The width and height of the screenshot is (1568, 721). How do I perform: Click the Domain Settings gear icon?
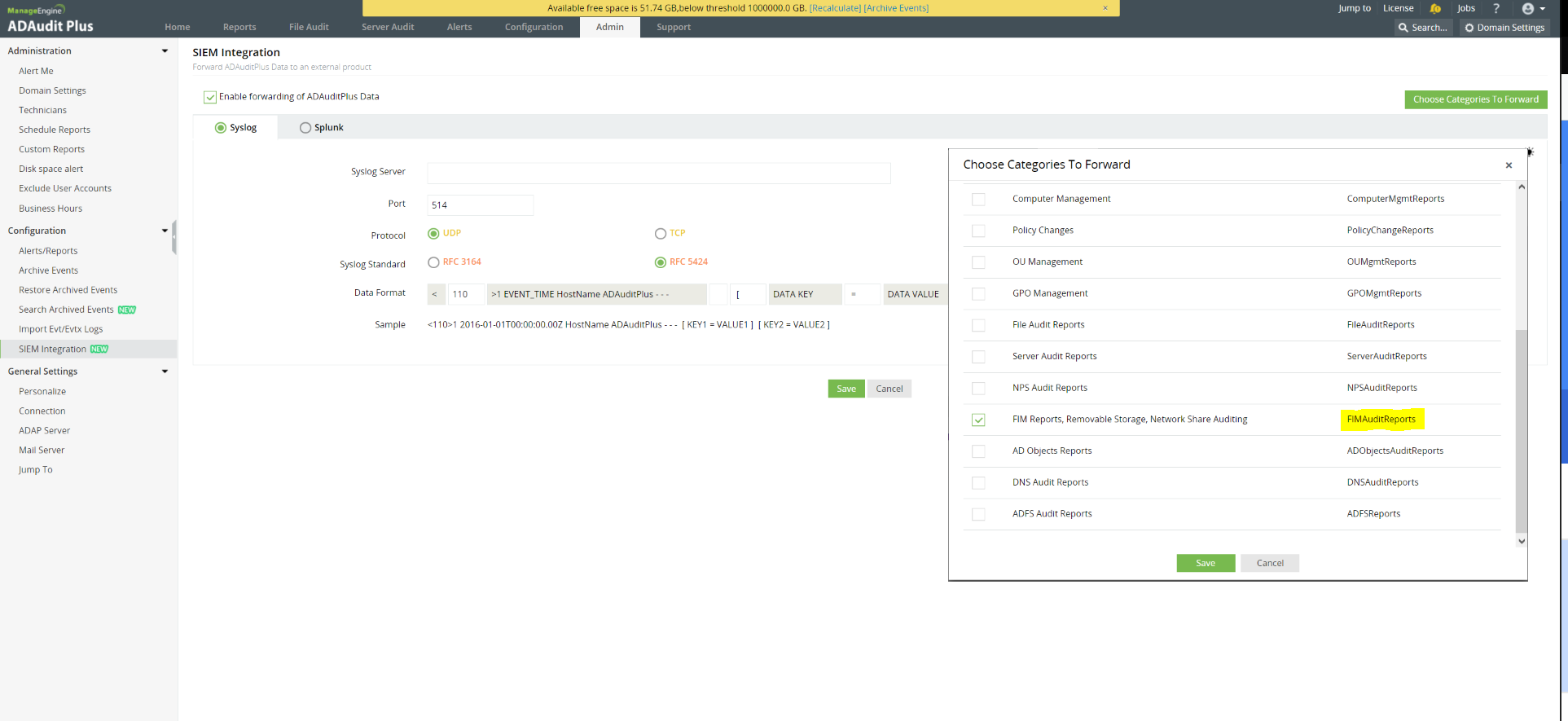1469,28
